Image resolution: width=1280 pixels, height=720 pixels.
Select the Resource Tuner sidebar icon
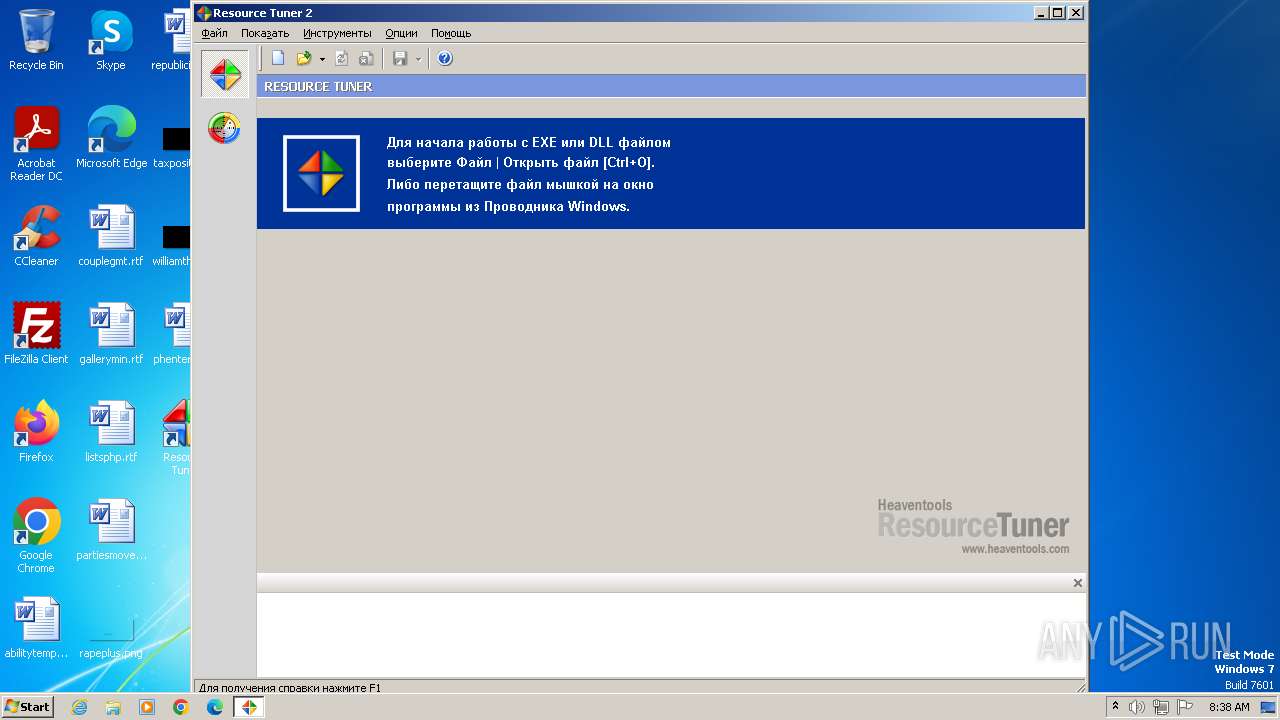225,74
